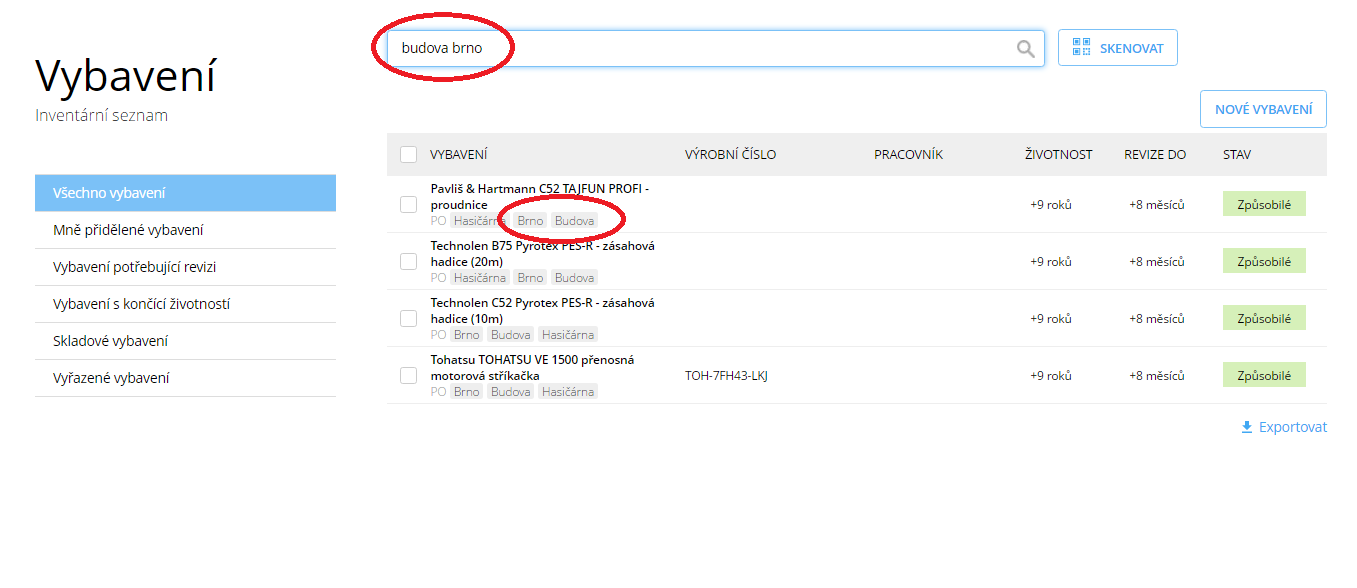Check the Pavliš & Hartmann C52 proudnice row

click(408, 204)
